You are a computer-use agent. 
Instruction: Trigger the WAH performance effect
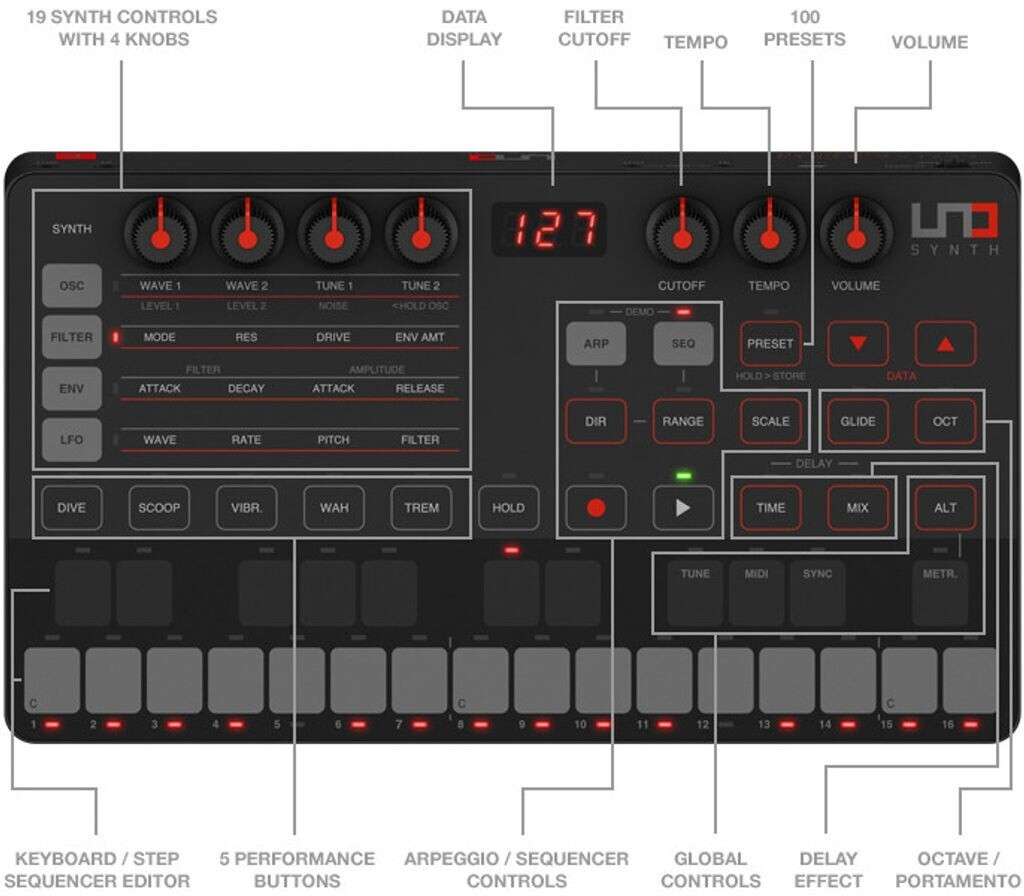point(334,507)
